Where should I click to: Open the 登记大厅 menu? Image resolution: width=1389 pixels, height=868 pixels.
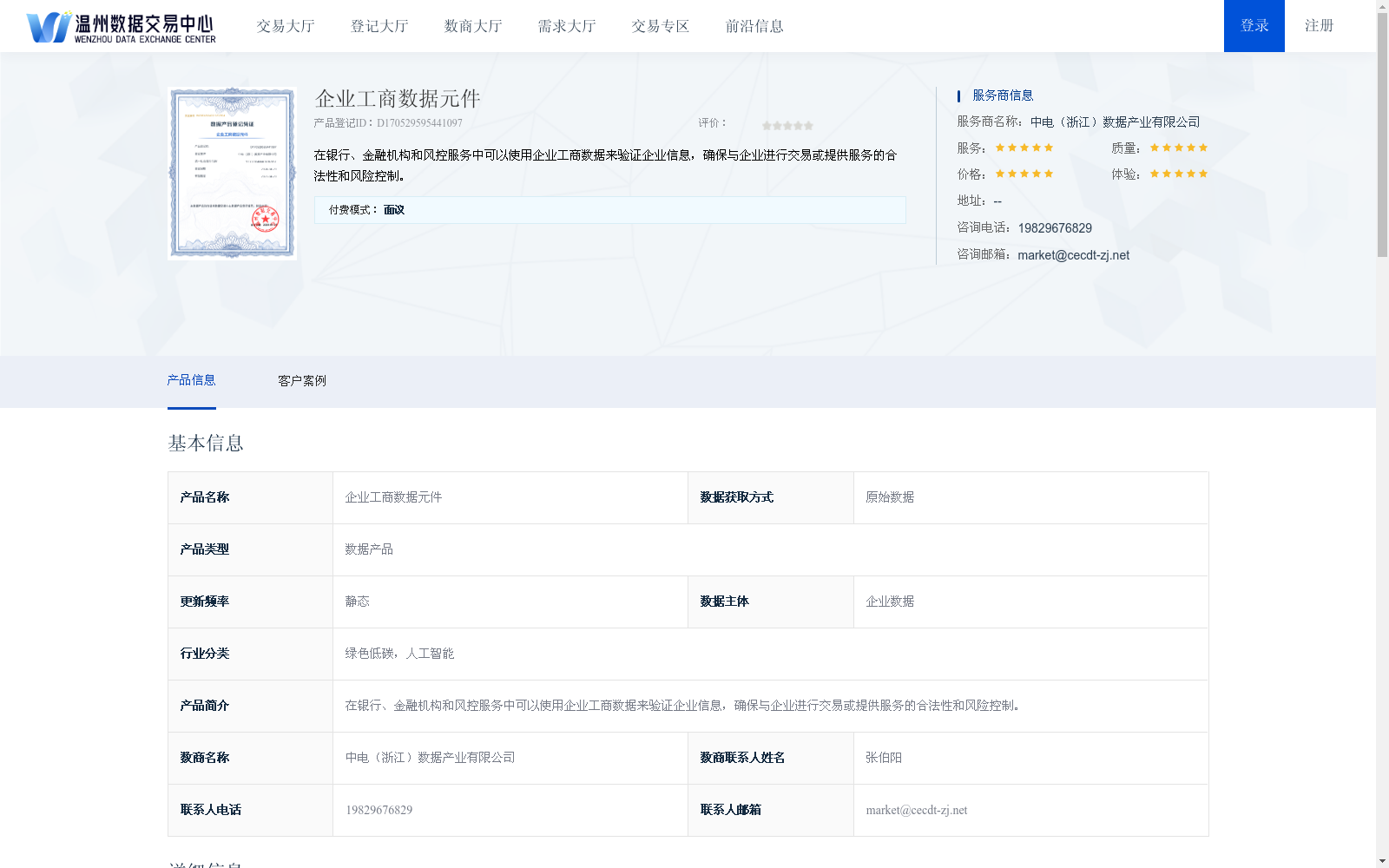pos(379,26)
